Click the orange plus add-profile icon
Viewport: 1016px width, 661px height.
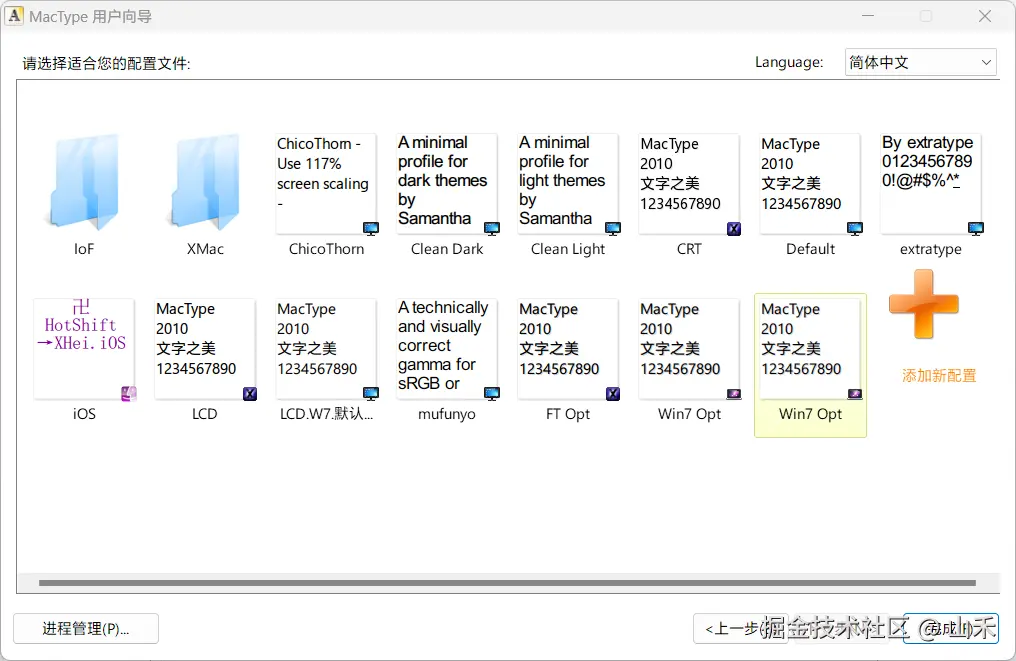923,305
